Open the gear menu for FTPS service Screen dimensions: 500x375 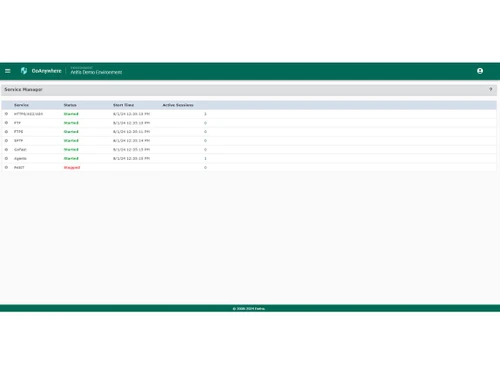click(x=6, y=132)
